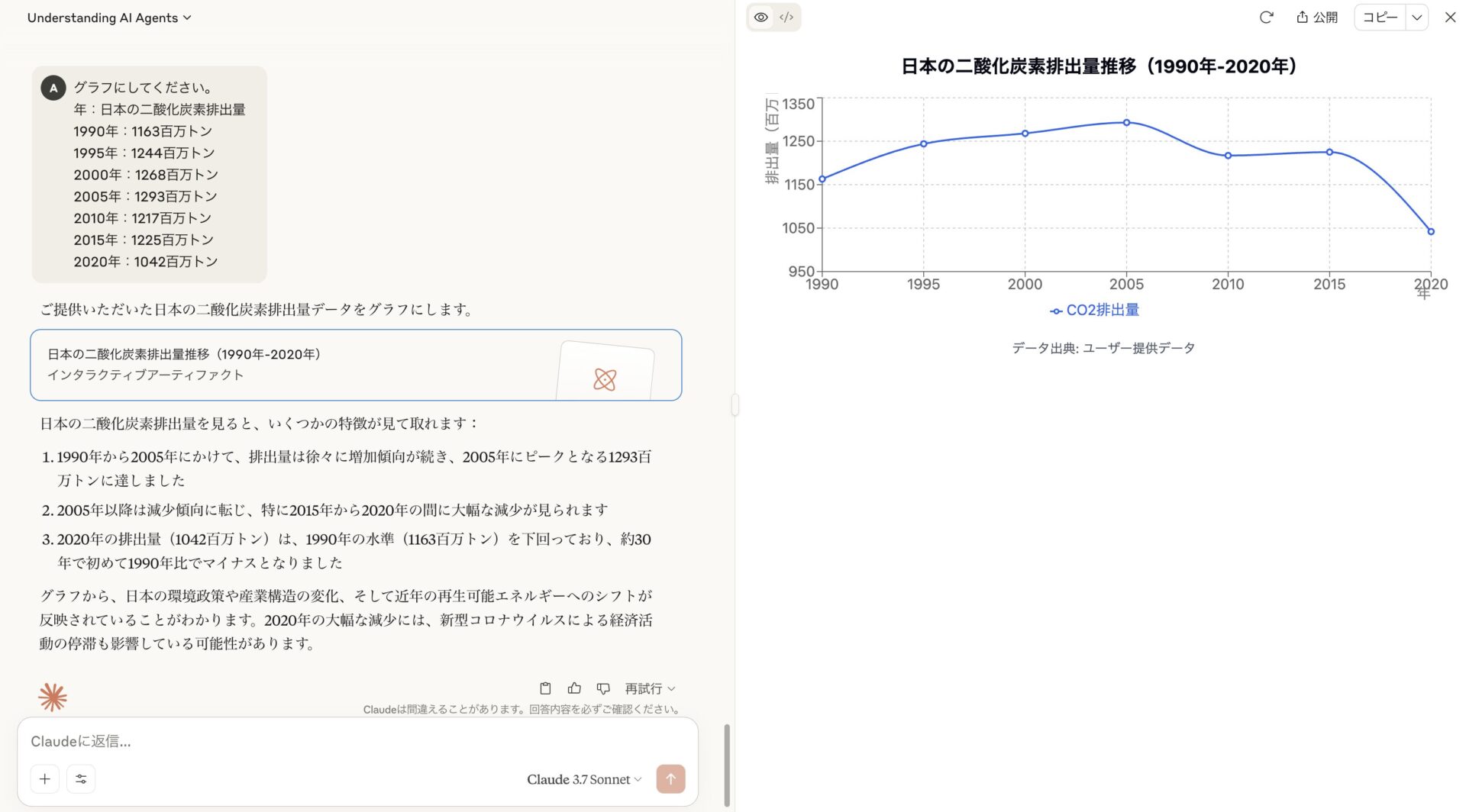Click the 2010 data point on chart

pos(1228,156)
